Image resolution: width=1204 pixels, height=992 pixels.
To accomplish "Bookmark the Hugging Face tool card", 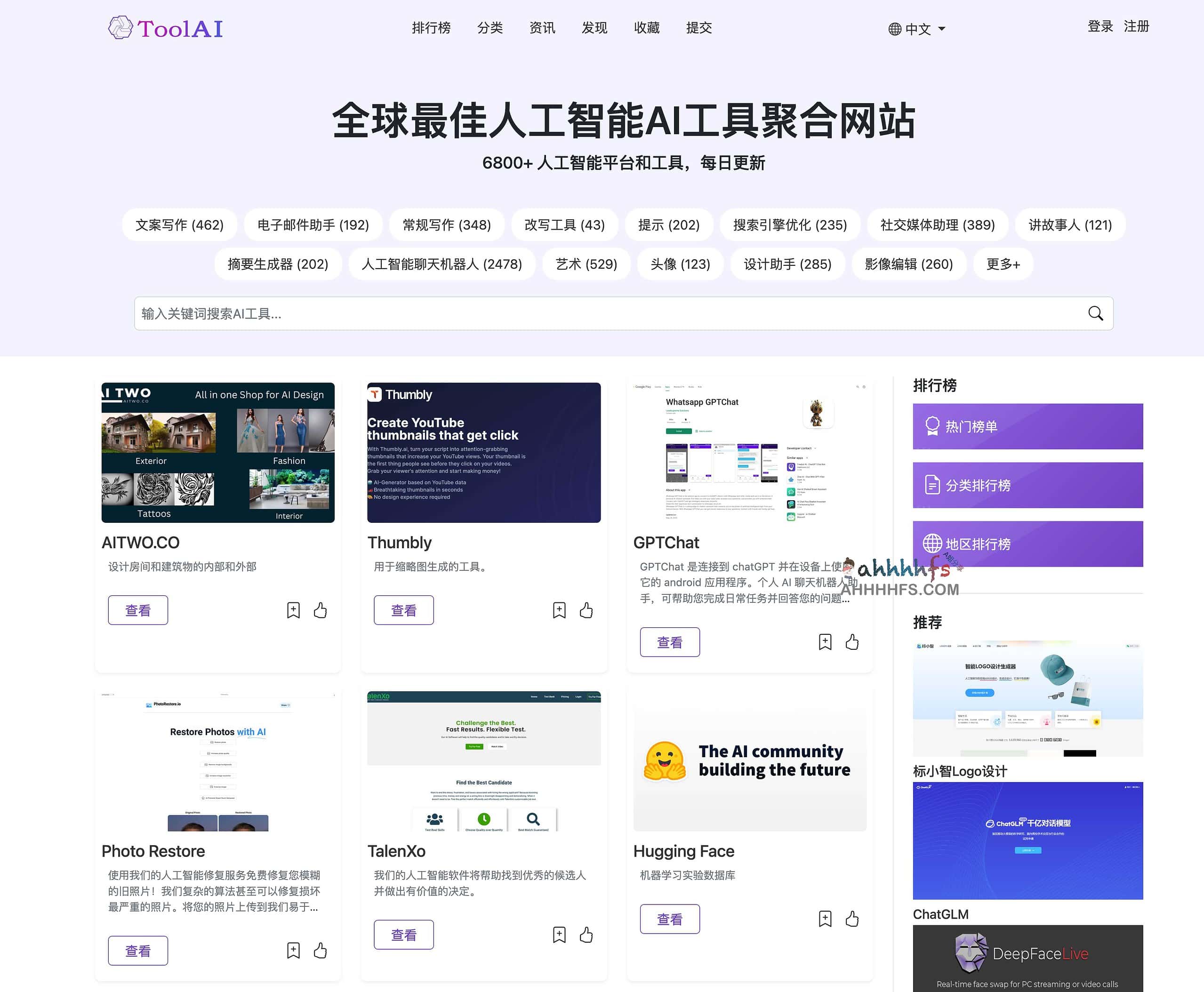I will 825,919.
